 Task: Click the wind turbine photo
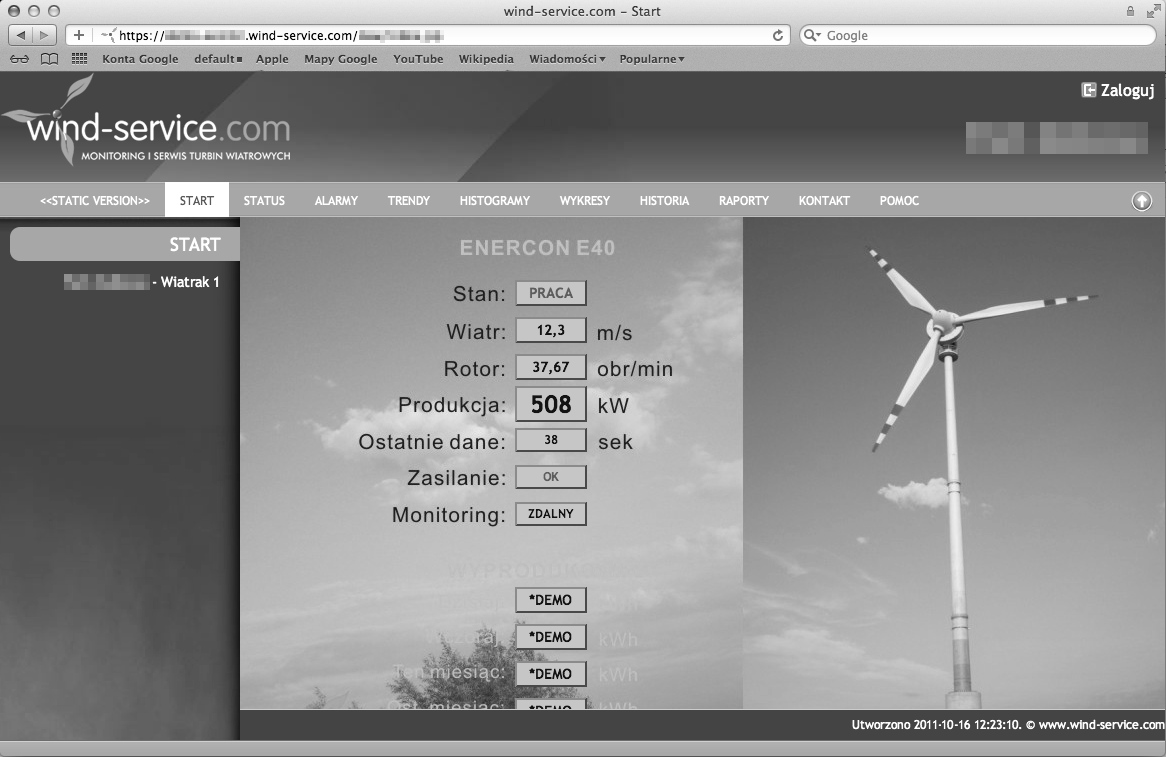953,463
